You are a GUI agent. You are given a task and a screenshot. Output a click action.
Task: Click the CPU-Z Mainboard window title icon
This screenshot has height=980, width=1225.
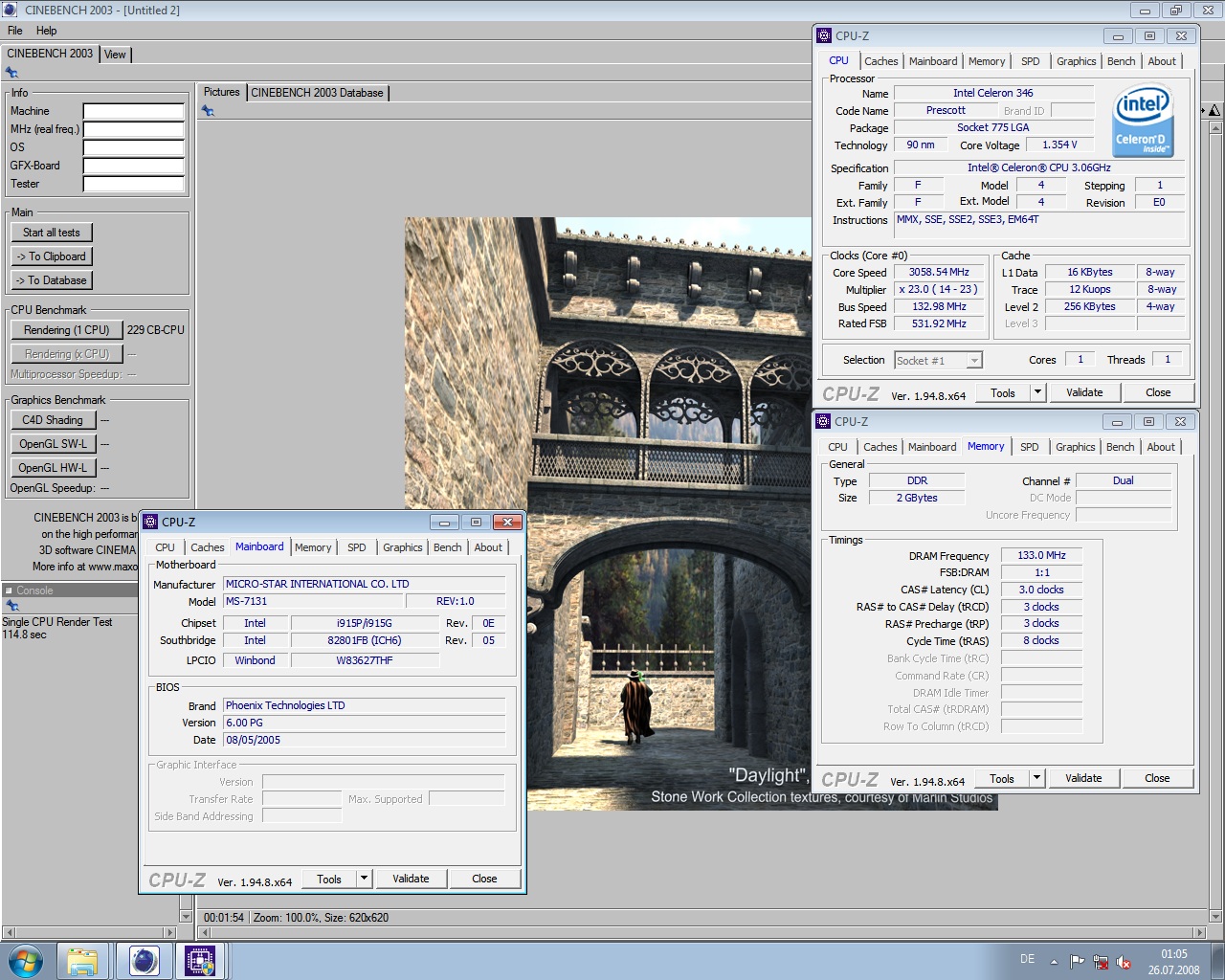[x=150, y=522]
